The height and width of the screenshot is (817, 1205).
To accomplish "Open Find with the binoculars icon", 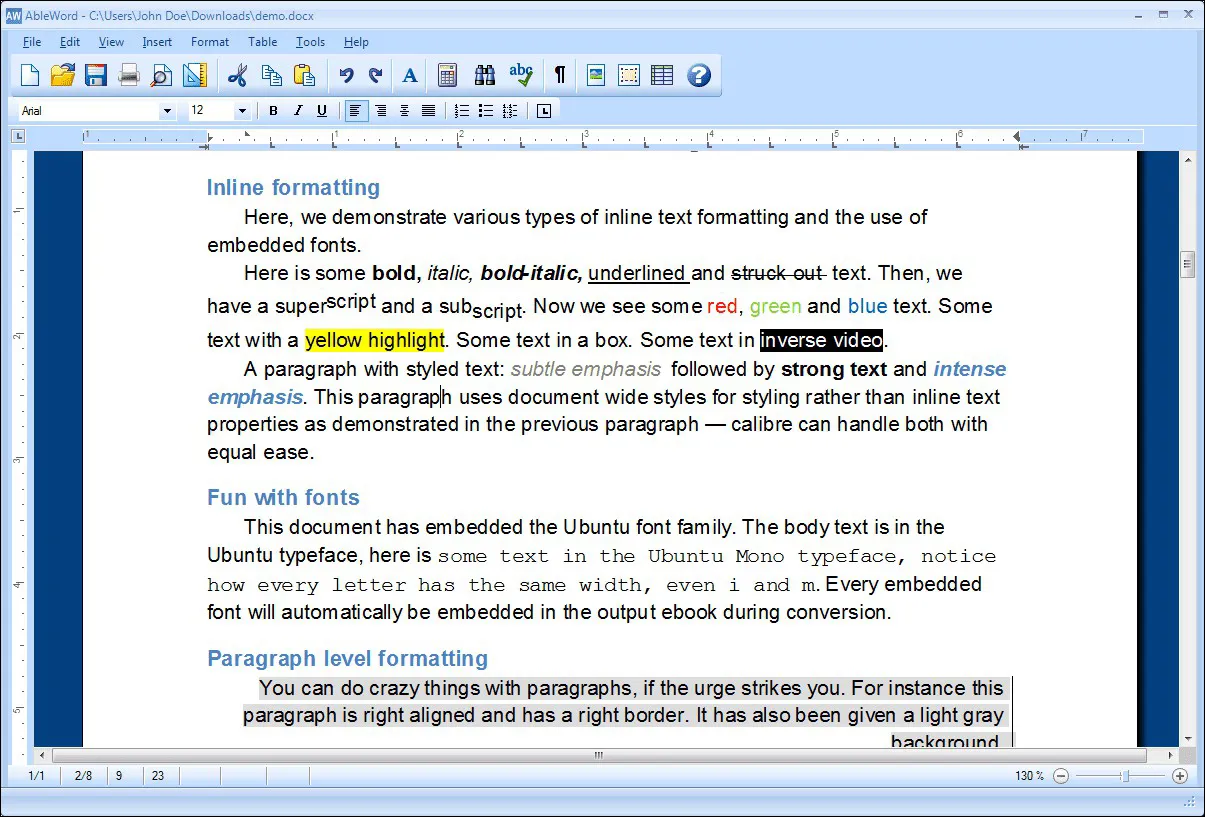I will coord(485,75).
